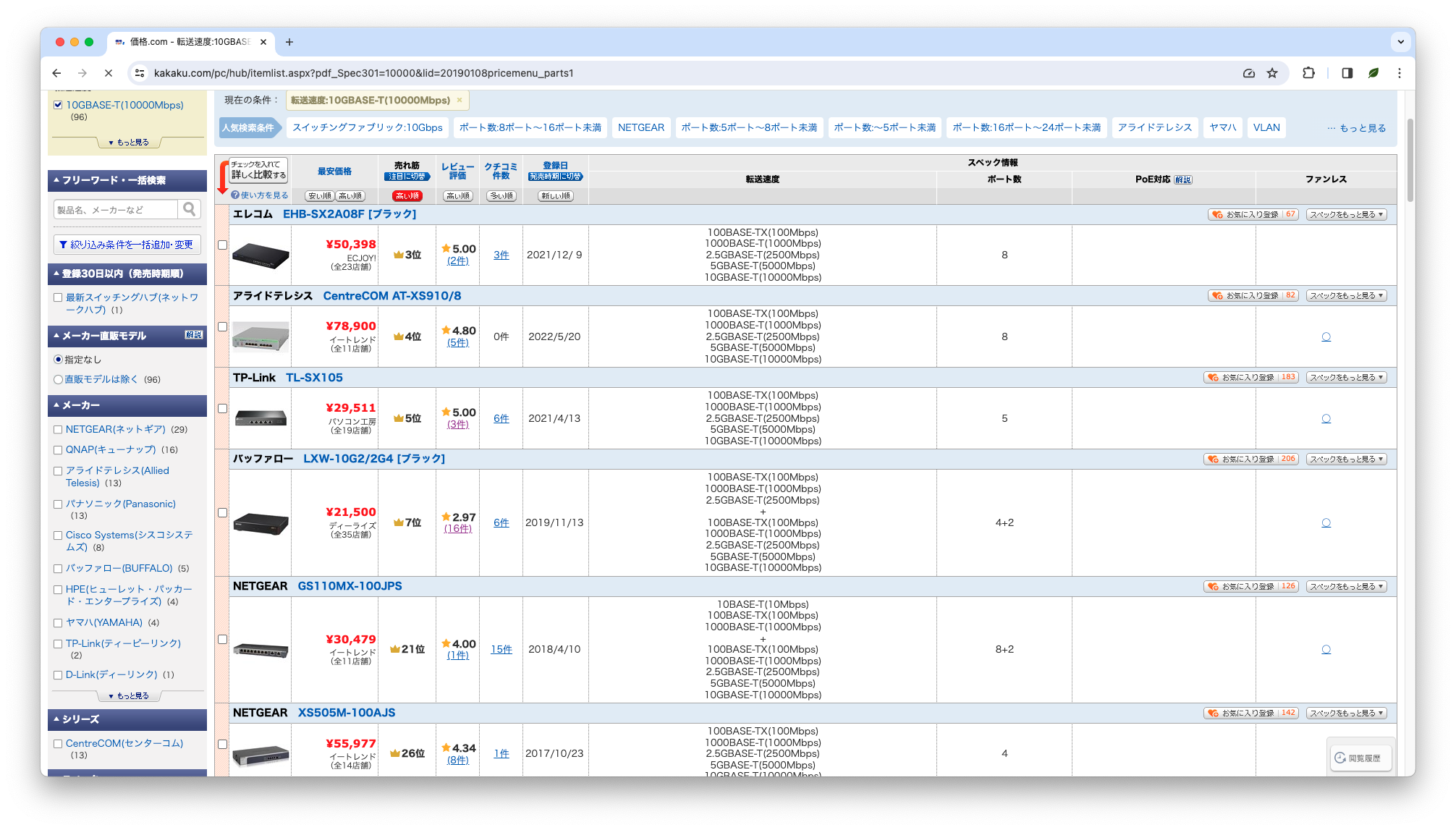Click the browser forward arrow
Image resolution: width=1456 pixels, height=830 pixels.
coord(82,73)
